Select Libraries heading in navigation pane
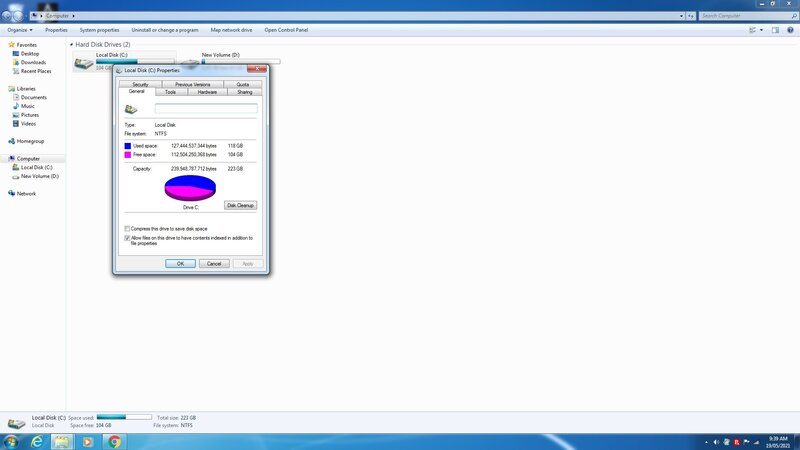This screenshot has height=450, width=800. (26, 89)
